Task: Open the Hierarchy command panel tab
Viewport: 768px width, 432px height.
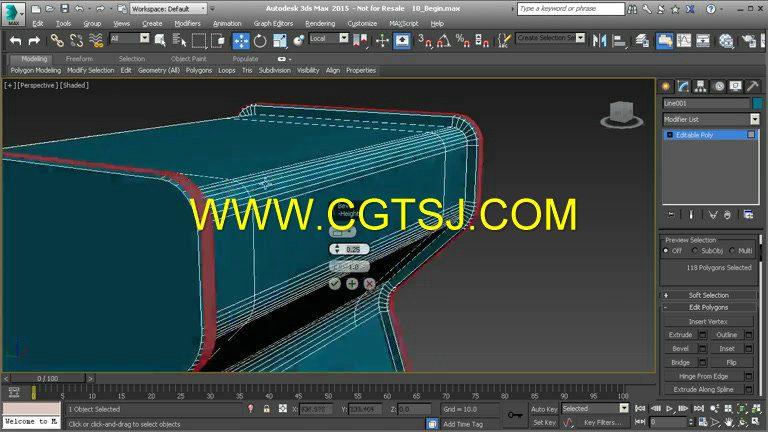Action: coord(701,87)
